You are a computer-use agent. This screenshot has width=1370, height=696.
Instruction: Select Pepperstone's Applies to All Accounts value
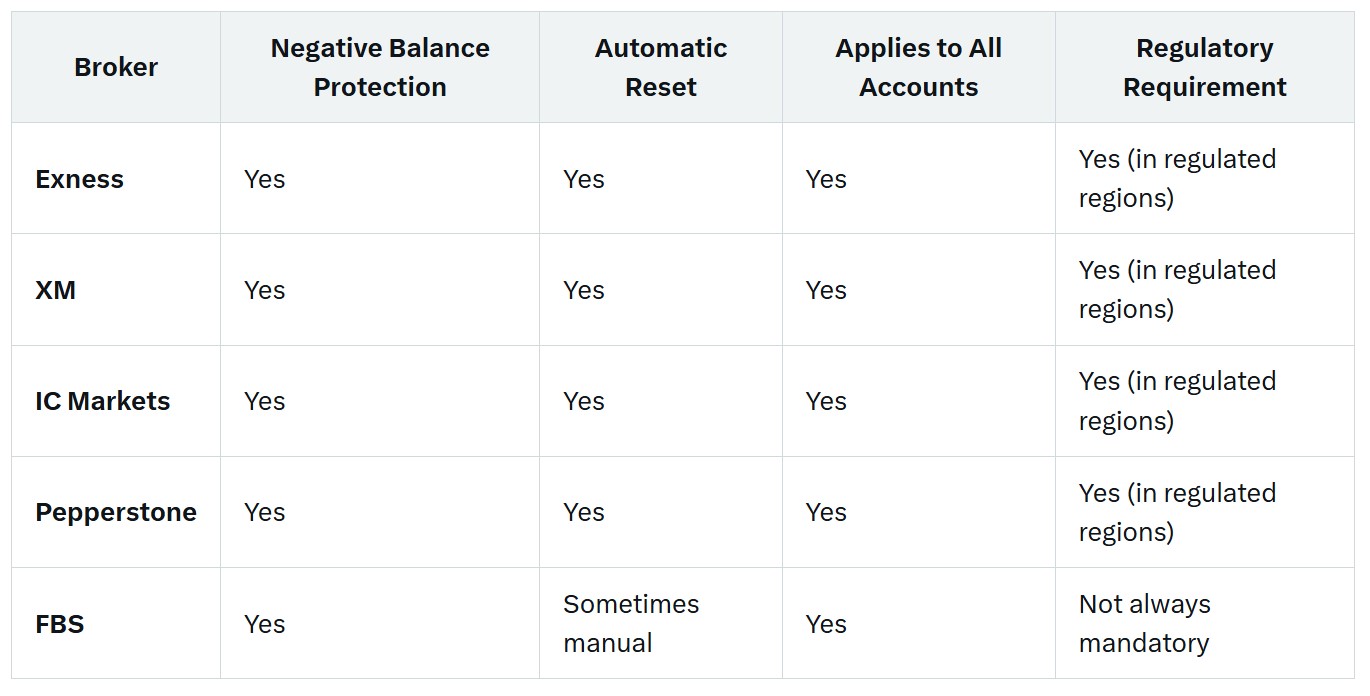pos(826,512)
